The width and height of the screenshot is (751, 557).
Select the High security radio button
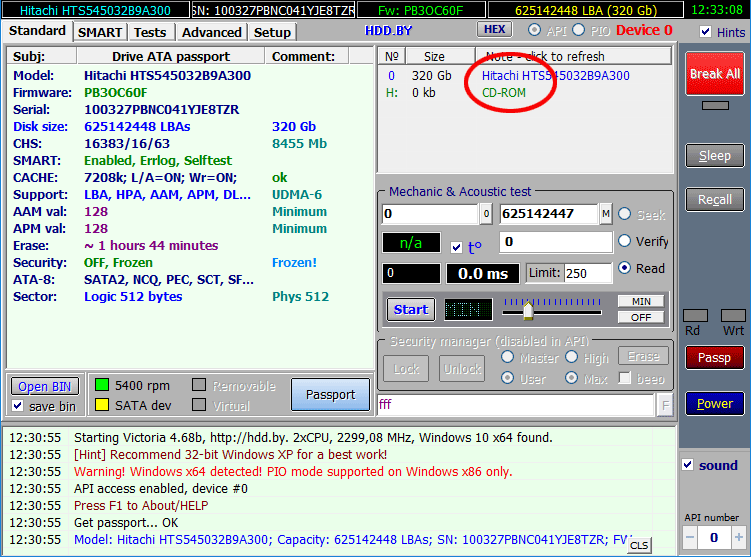(x=571, y=357)
